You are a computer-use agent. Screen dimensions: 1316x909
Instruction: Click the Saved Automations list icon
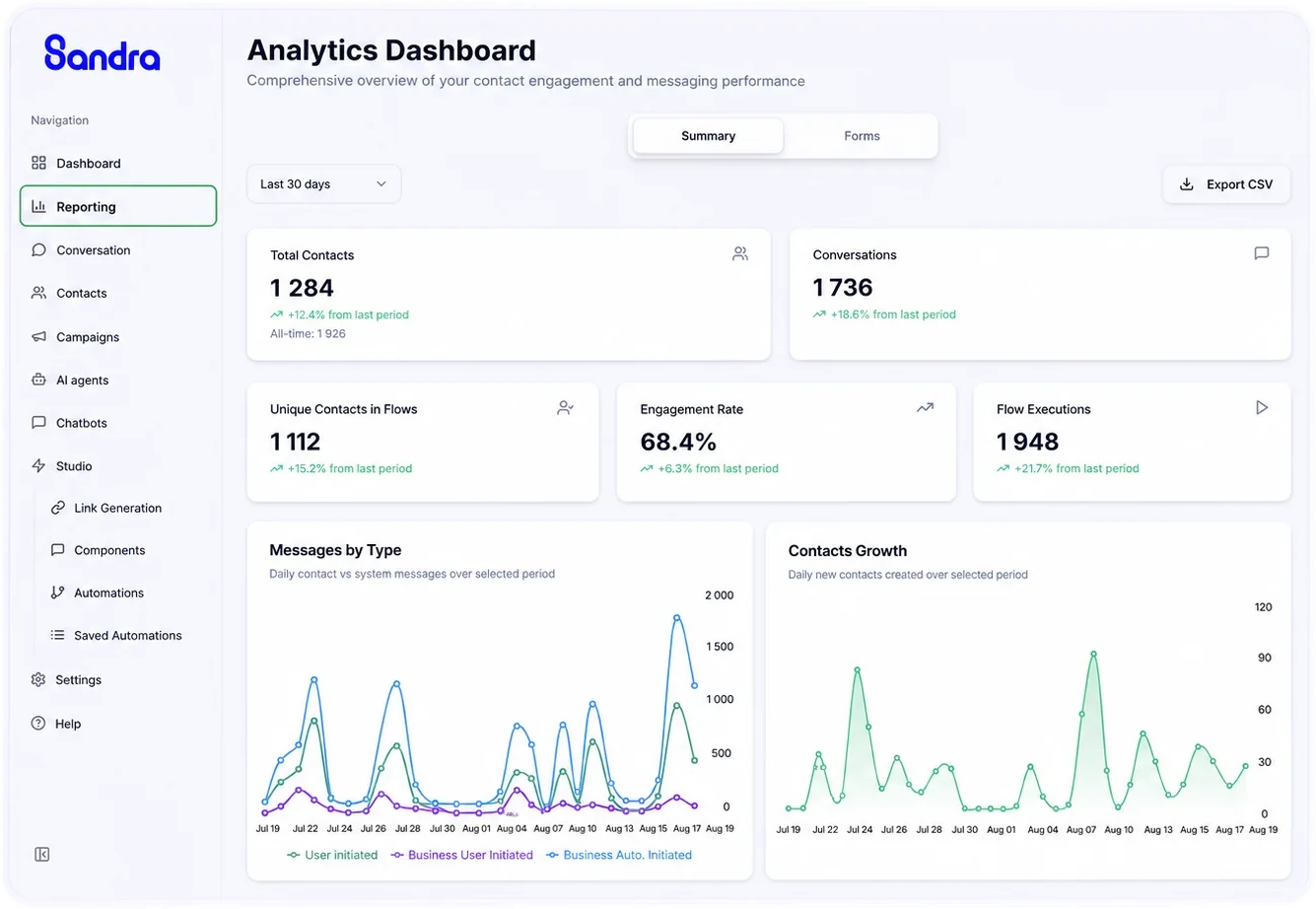tap(57, 635)
